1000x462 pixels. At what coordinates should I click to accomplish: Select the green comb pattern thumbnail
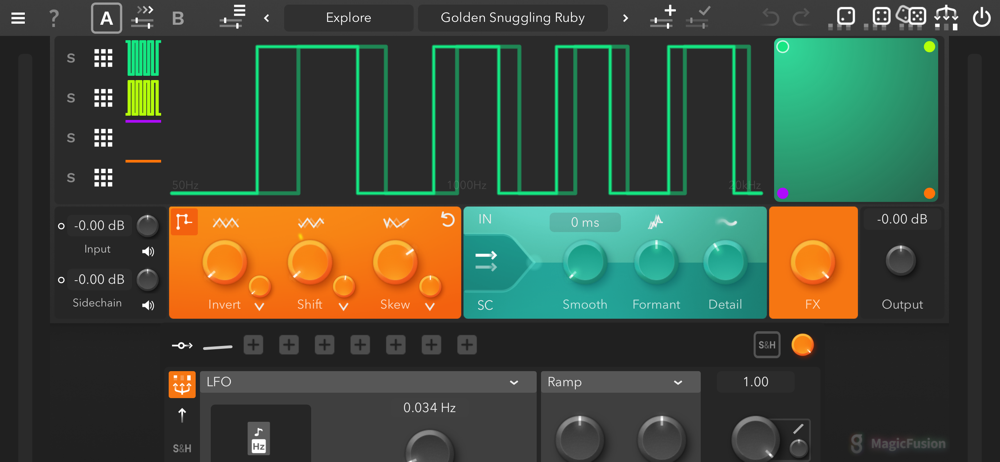[x=143, y=58]
